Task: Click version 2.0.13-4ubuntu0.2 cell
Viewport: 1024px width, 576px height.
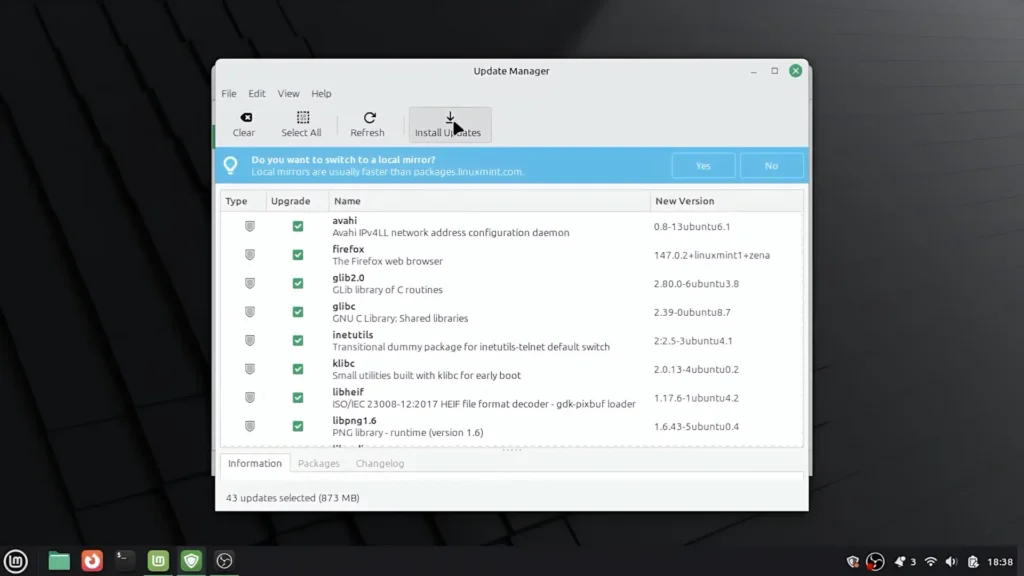Action: pos(696,369)
